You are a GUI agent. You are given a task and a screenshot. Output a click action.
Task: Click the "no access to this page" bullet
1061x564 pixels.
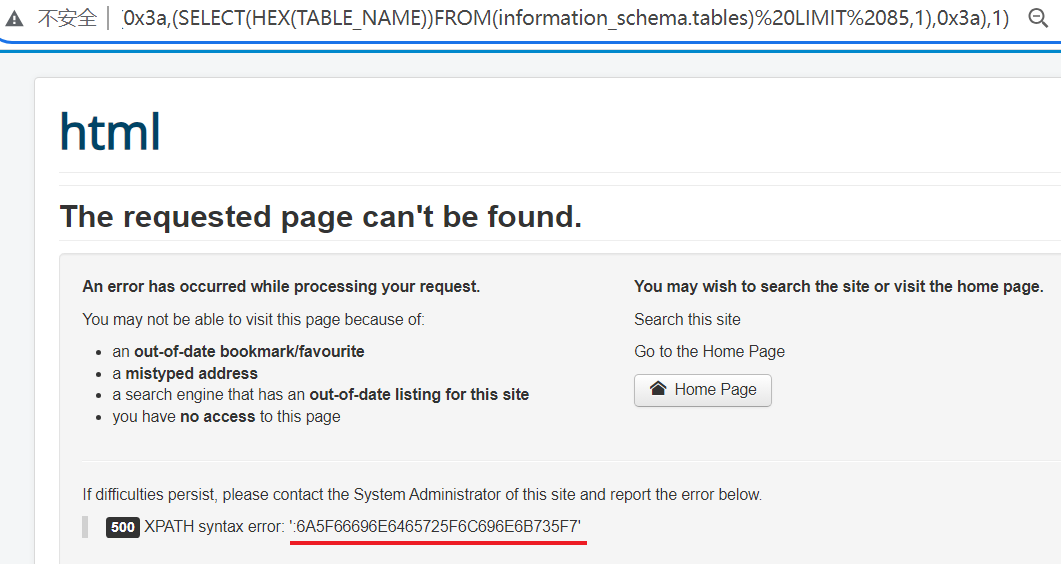pos(226,416)
